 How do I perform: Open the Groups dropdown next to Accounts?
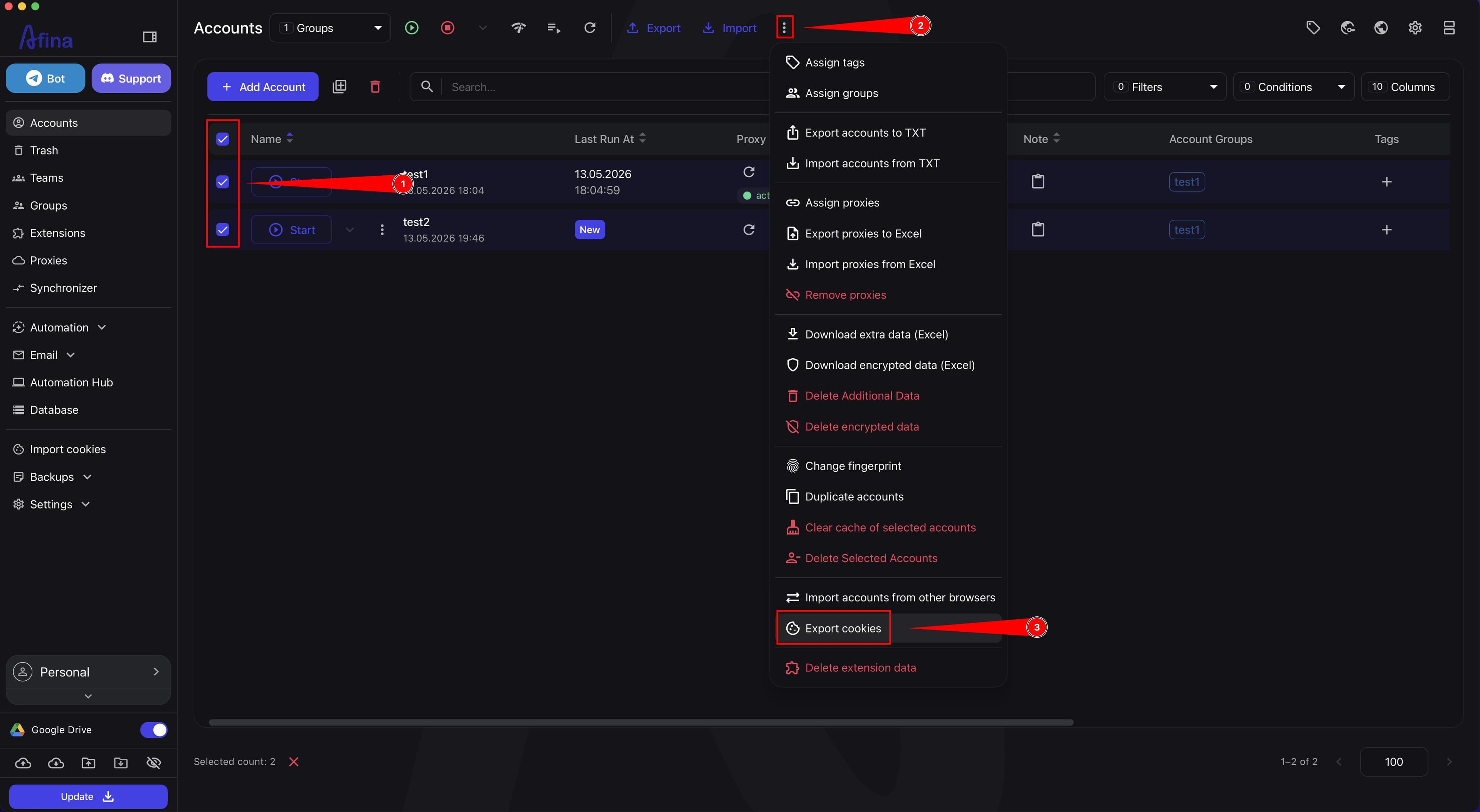[x=330, y=28]
